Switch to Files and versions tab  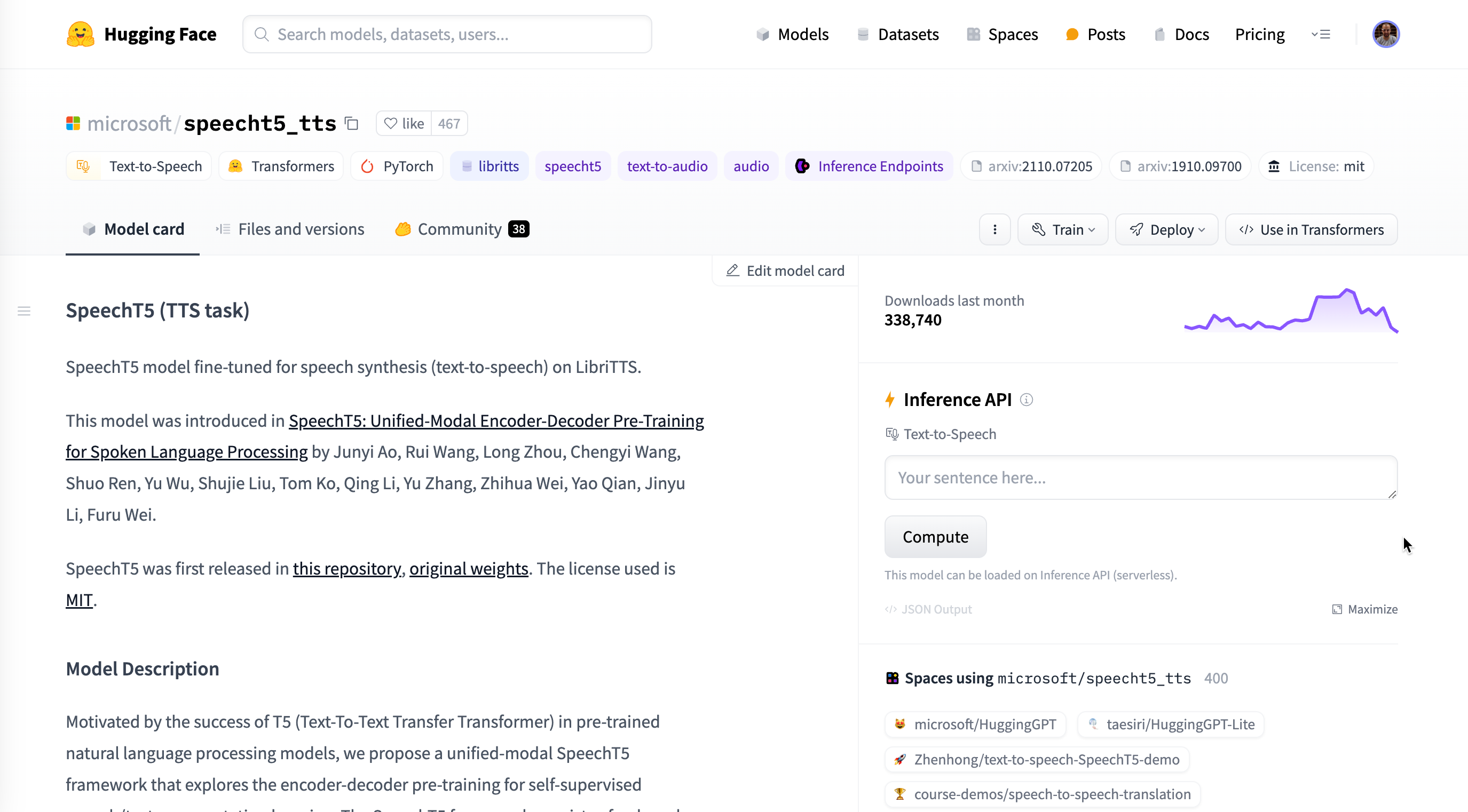point(289,229)
